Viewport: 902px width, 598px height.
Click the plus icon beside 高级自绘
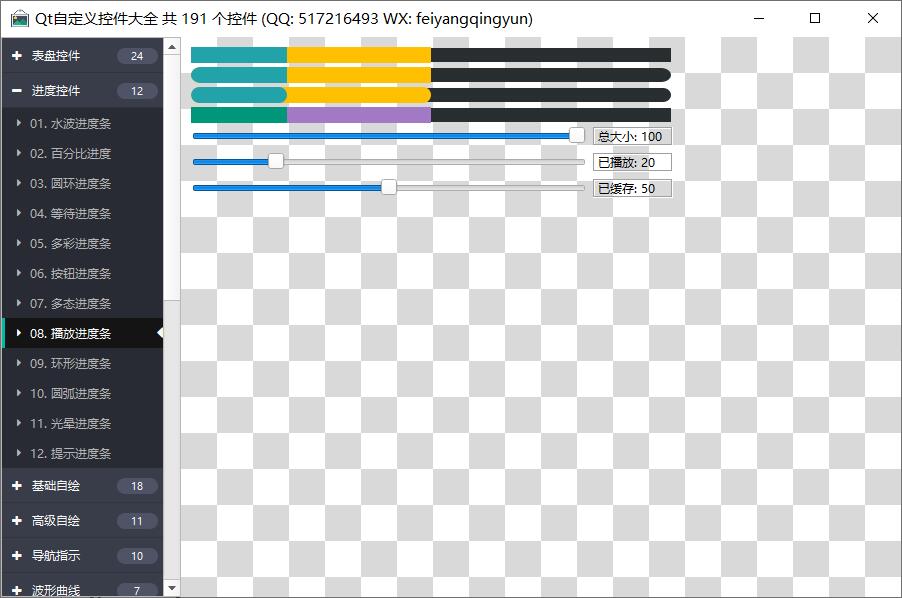point(17,521)
